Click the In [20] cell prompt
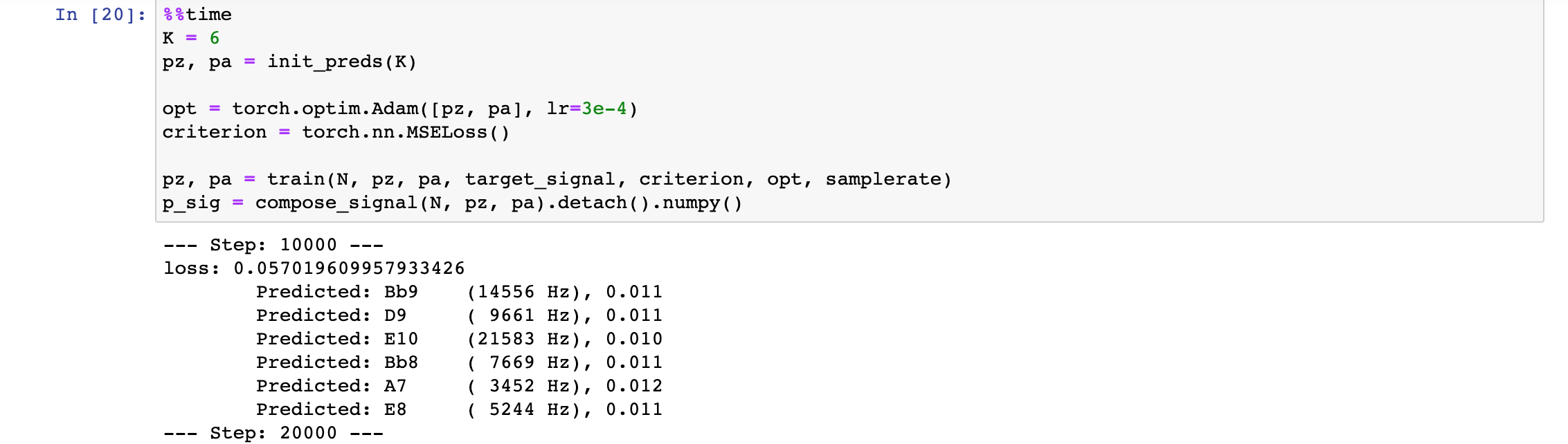 pyautogui.click(x=100, y=15)
